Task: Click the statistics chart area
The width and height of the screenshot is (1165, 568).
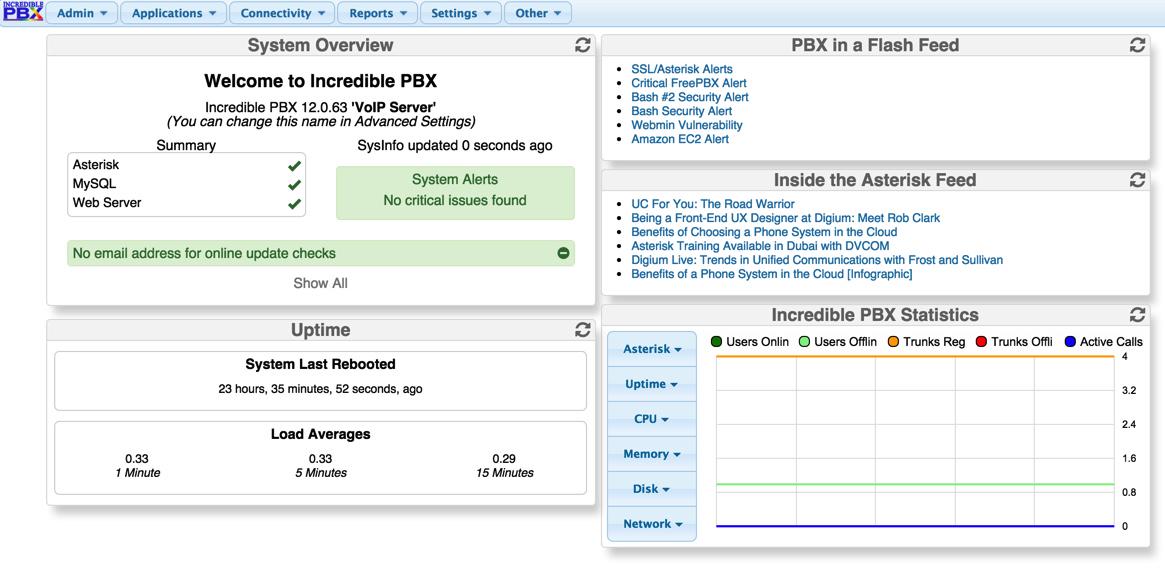Action: coord(915,442)
